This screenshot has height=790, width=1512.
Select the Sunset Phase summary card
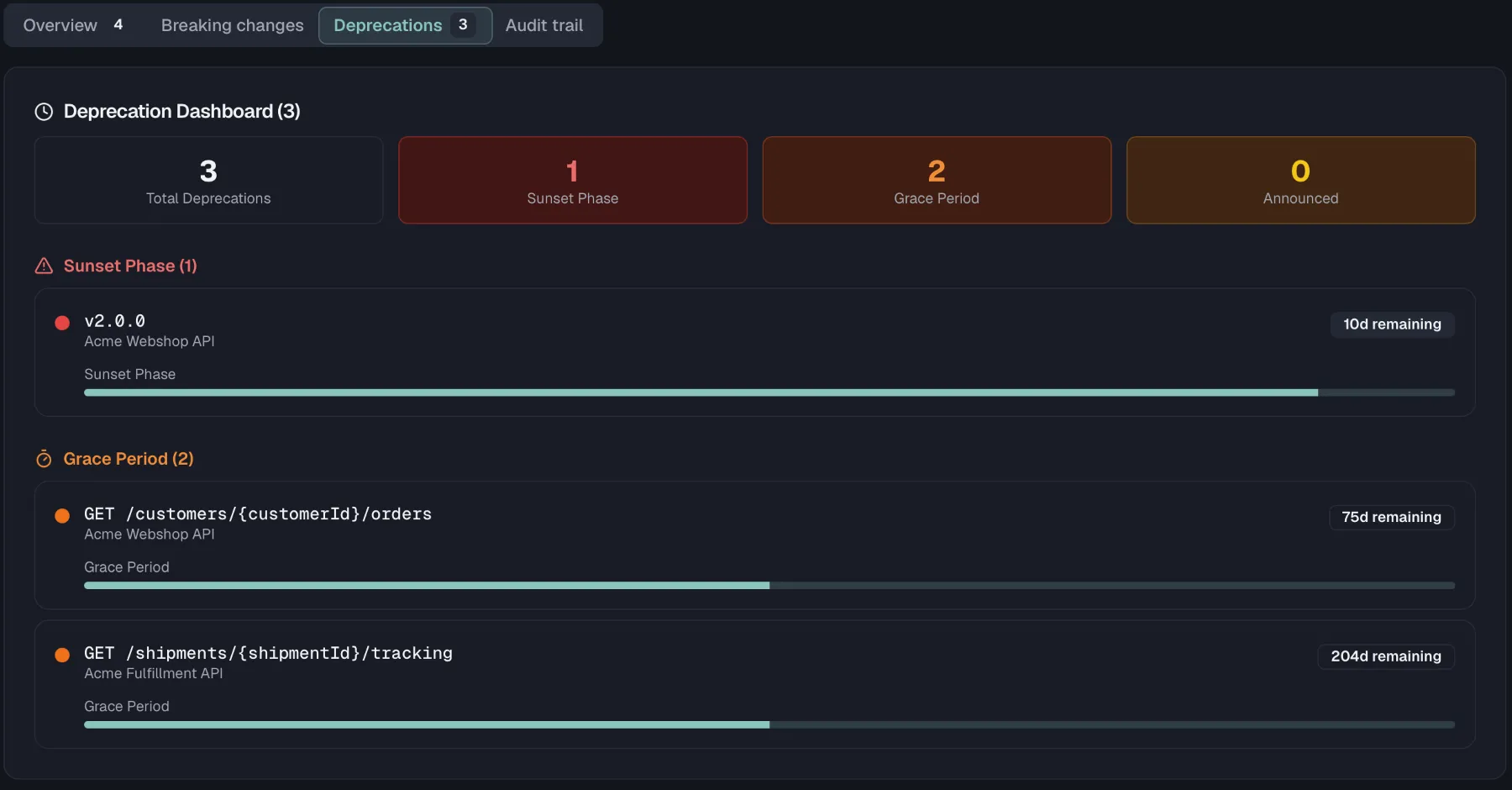tap(573, 180)
